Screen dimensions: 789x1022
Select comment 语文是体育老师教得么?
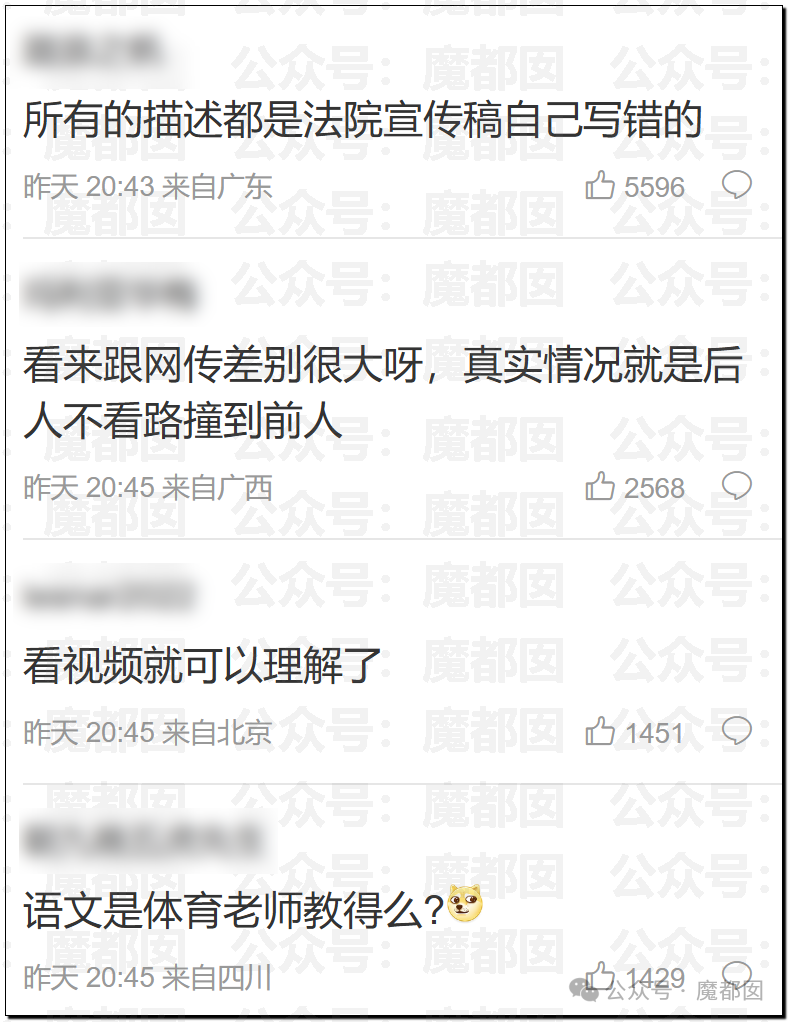pyautogui.click(x=234, y=911)
